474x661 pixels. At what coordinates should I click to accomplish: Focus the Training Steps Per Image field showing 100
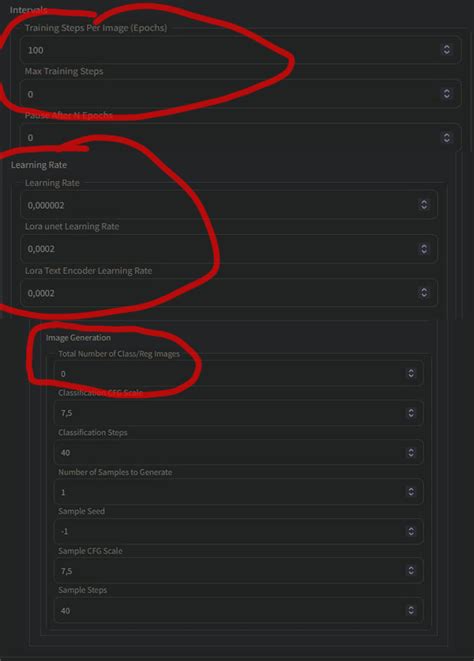coord(240,50)
